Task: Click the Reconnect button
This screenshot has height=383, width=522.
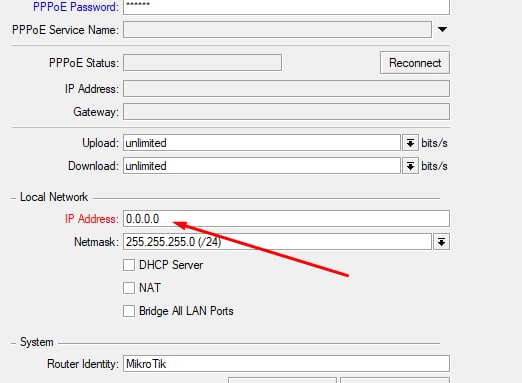Action: (x=415, y=63)
